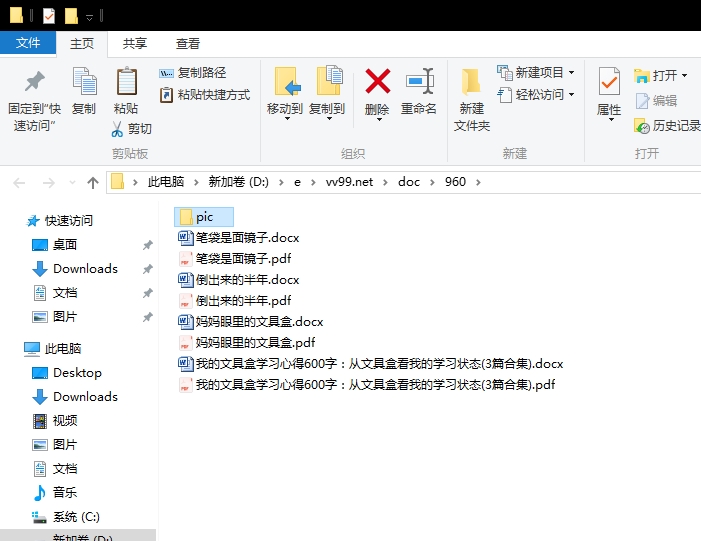This screenshot has width=701, height=541.
Task: Click the e breadcrumb segment
Action: pos(297,182)
